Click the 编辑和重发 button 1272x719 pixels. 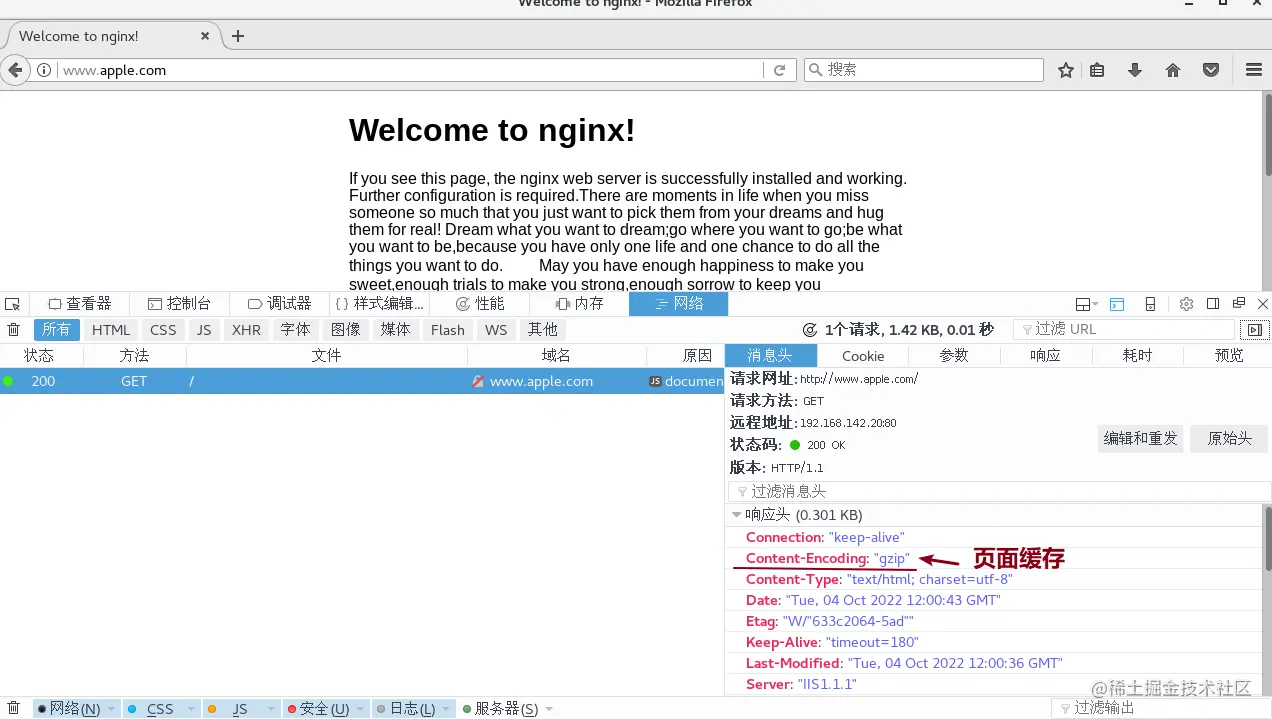click(x=1140, y=438)
